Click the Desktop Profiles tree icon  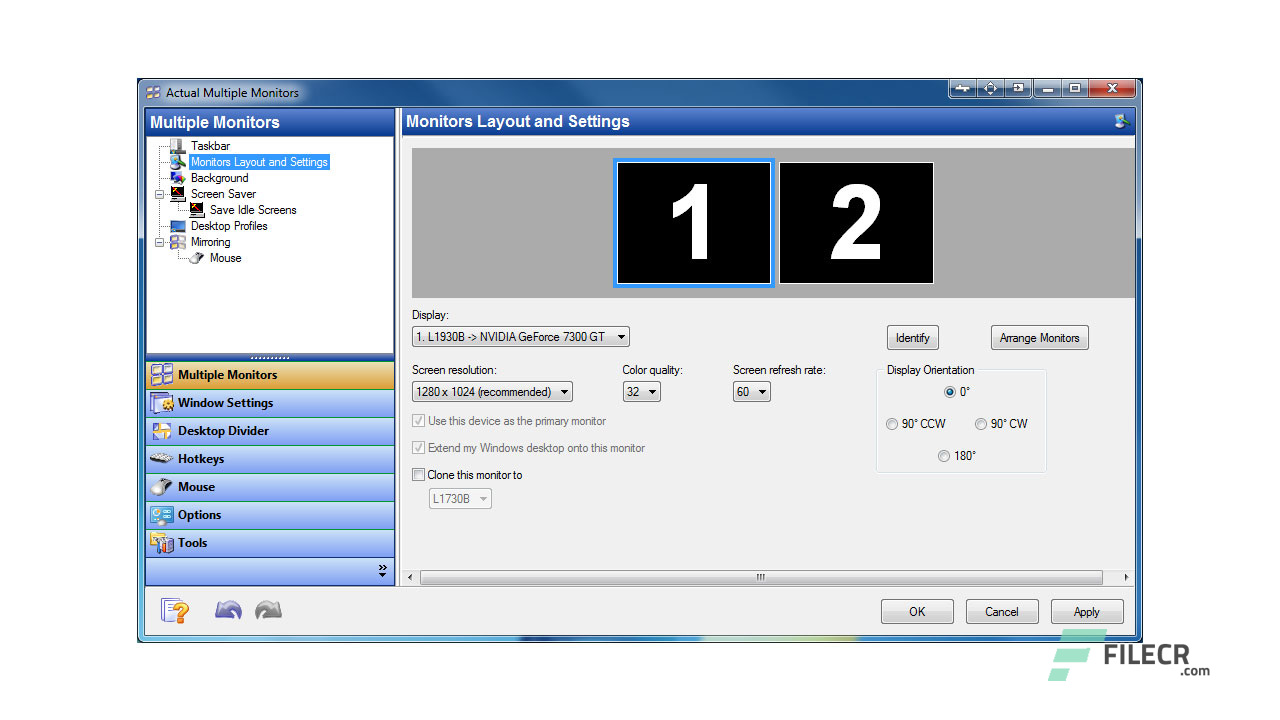(178, 226)
